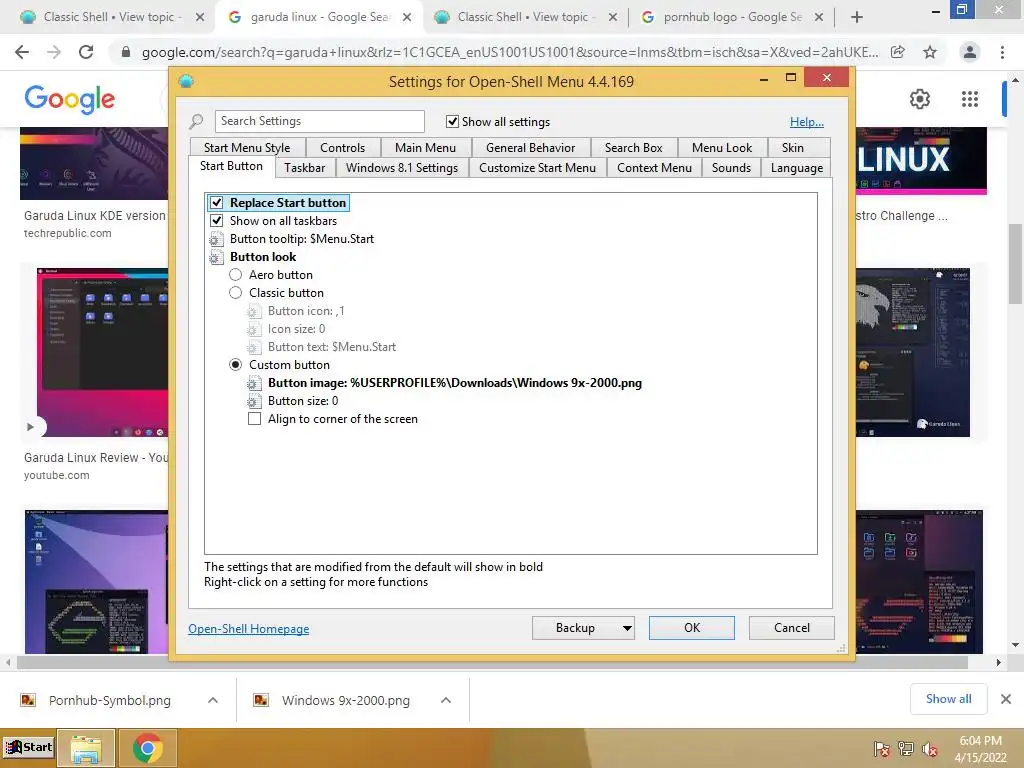Screen dimensions: 1024x768
Task: Click the Chrome address bar URL
Action: [509, 52]
